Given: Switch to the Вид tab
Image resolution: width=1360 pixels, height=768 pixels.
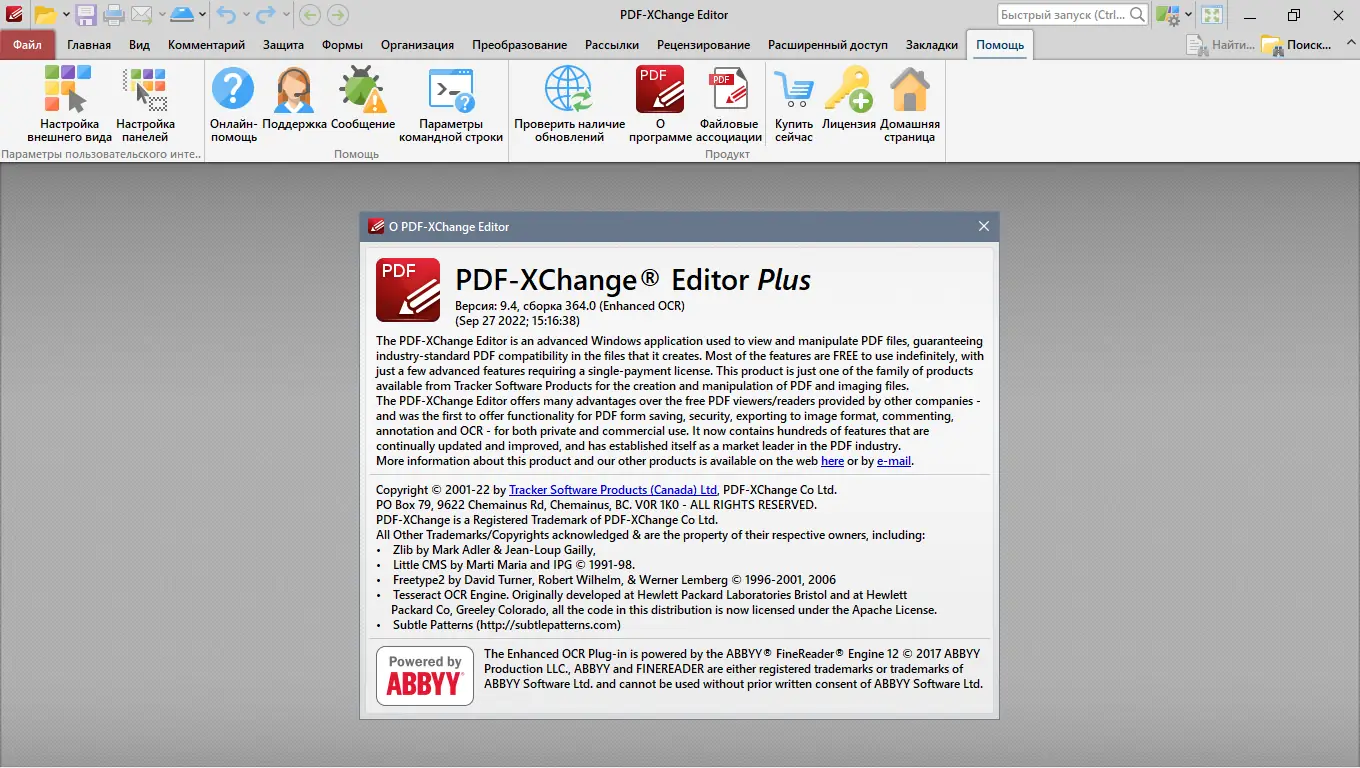Looking at the screenshot, I should (139, 45).
